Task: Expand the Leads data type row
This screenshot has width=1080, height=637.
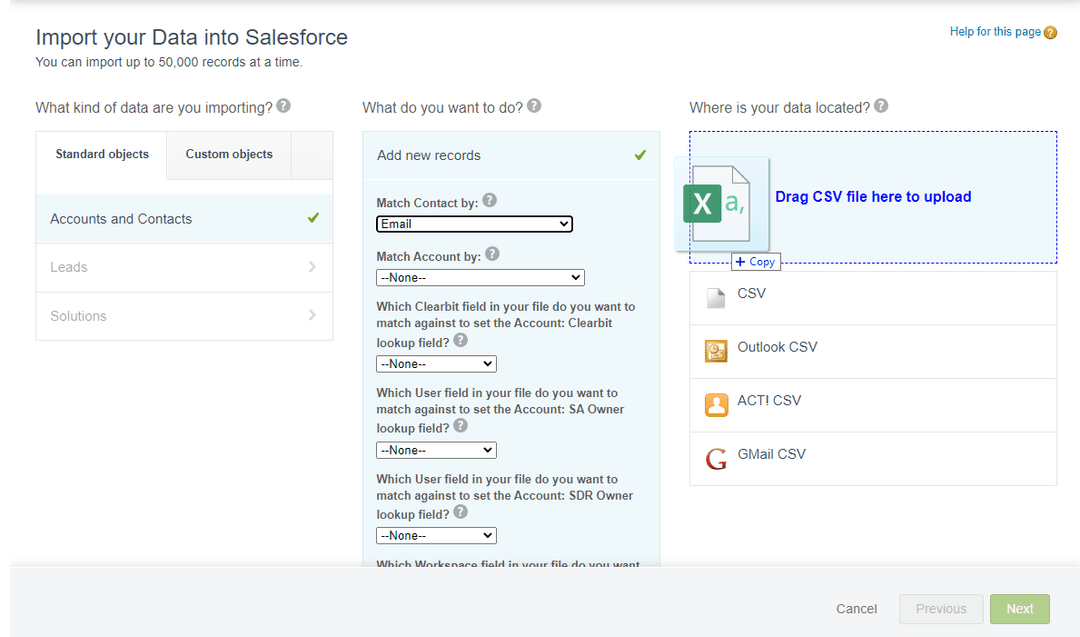Action: [x=184, y=267]
